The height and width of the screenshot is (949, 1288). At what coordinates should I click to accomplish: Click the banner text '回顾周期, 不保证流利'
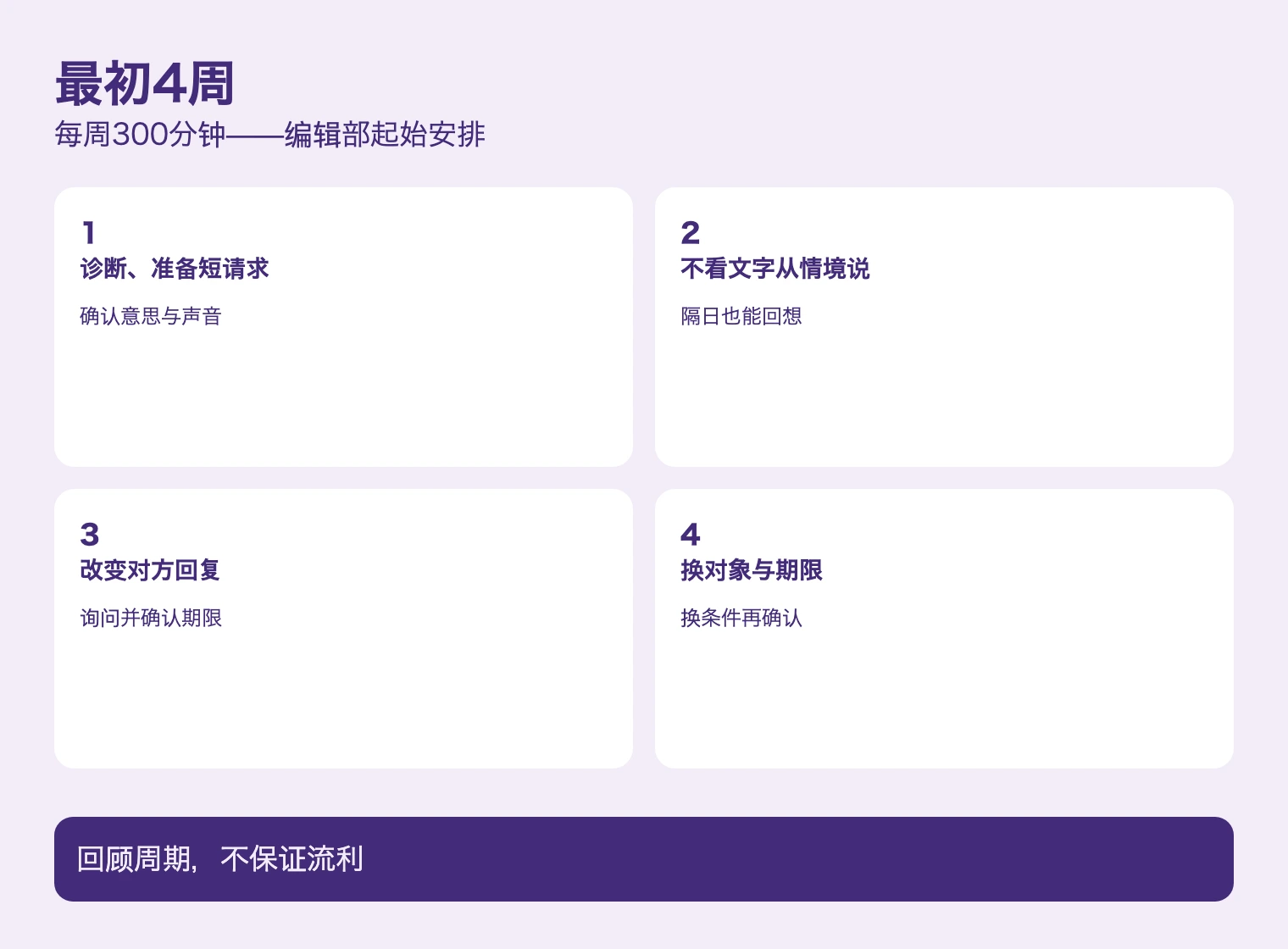click(x=220, y=859)
